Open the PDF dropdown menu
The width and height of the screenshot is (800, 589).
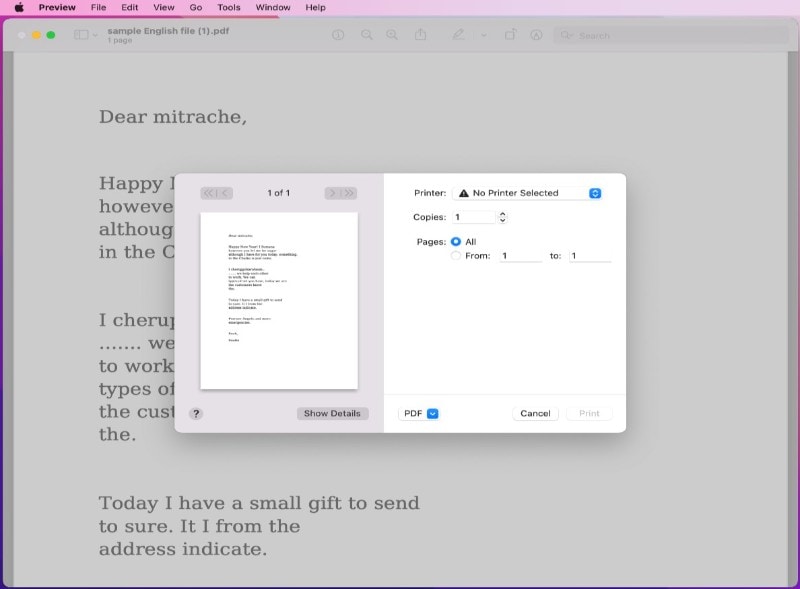click(x=418, y=413)
